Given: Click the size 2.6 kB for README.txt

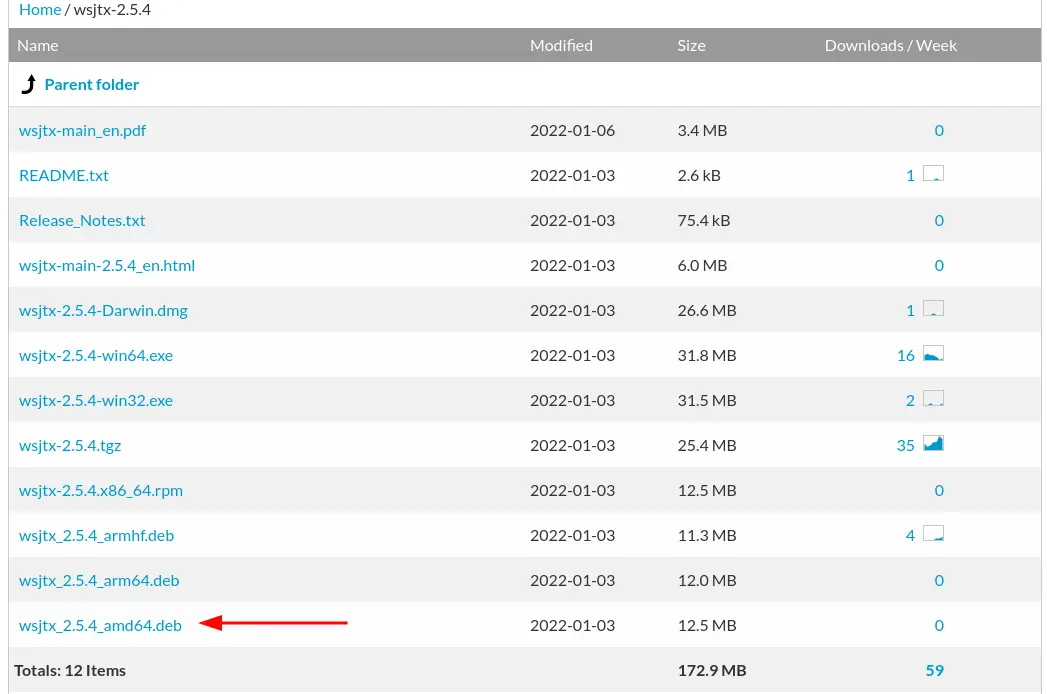Looking at the screenshot, I should click(x=699, y=176).
